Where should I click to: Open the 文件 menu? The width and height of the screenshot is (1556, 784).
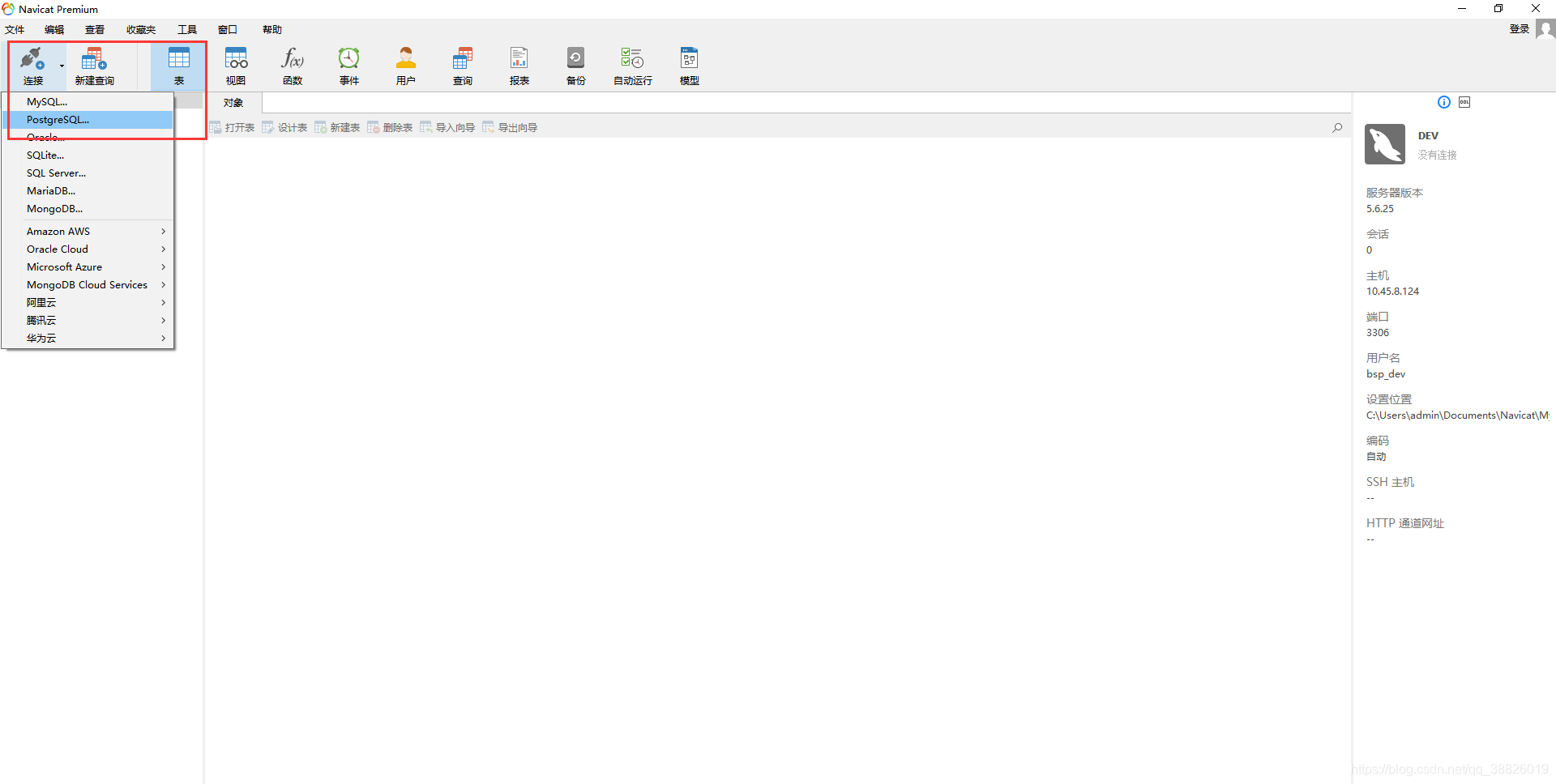click(x=15, y=30)
